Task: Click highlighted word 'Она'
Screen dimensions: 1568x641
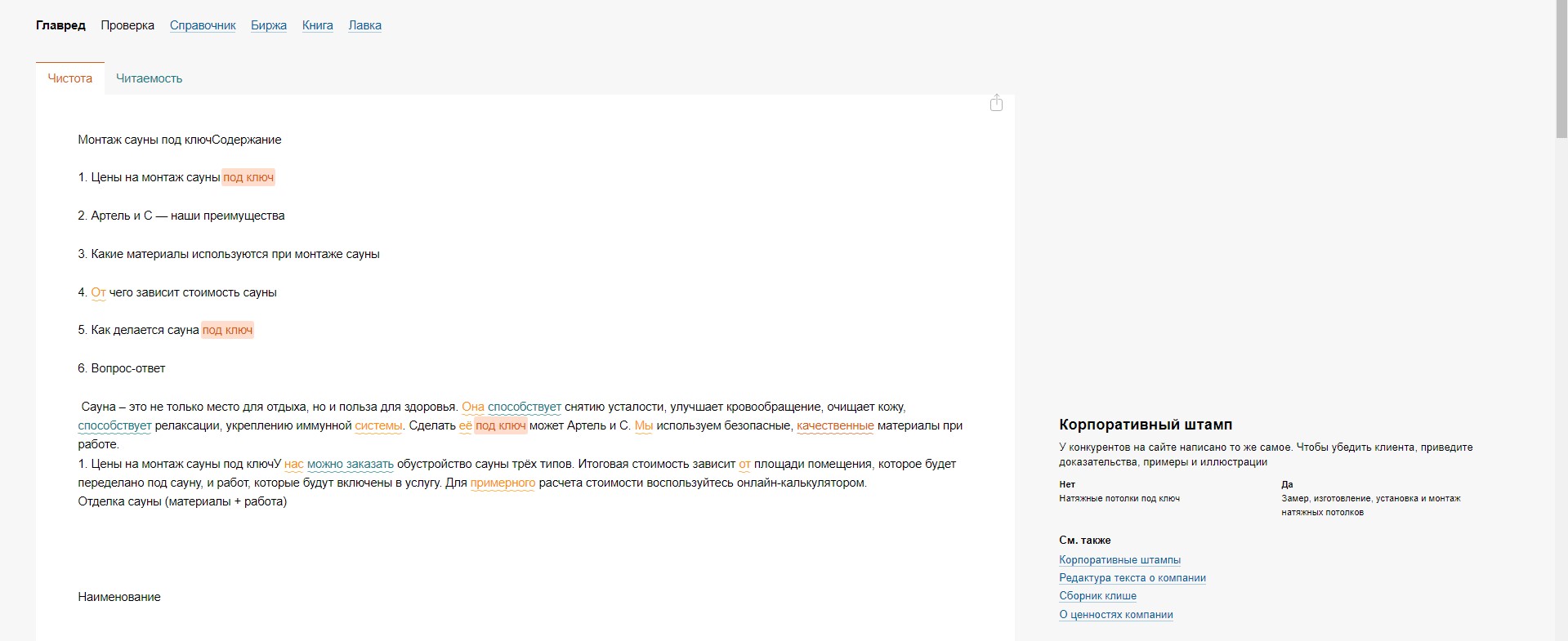Action: point(473,407)
